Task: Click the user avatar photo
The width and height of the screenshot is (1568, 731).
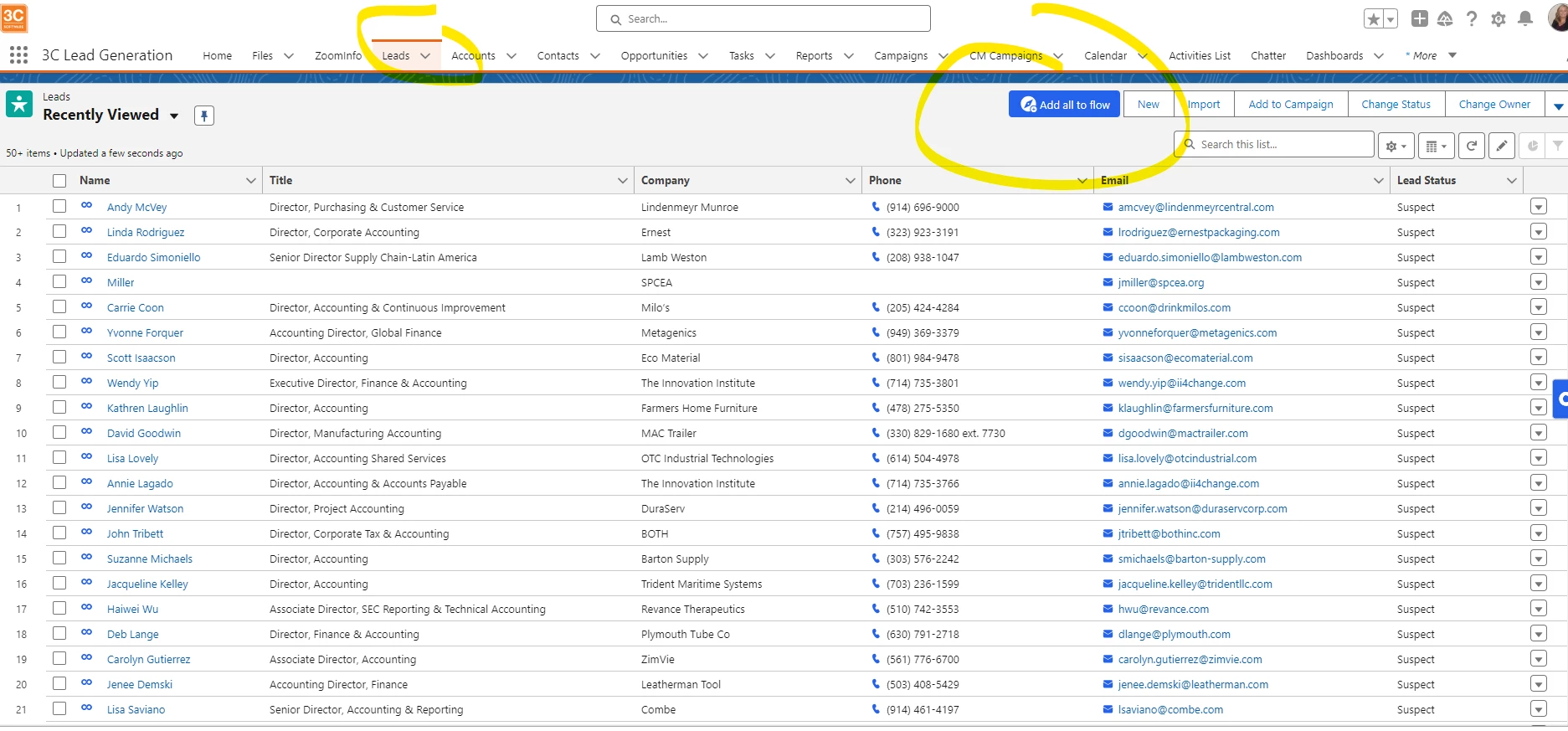Action: (1559, 18)
